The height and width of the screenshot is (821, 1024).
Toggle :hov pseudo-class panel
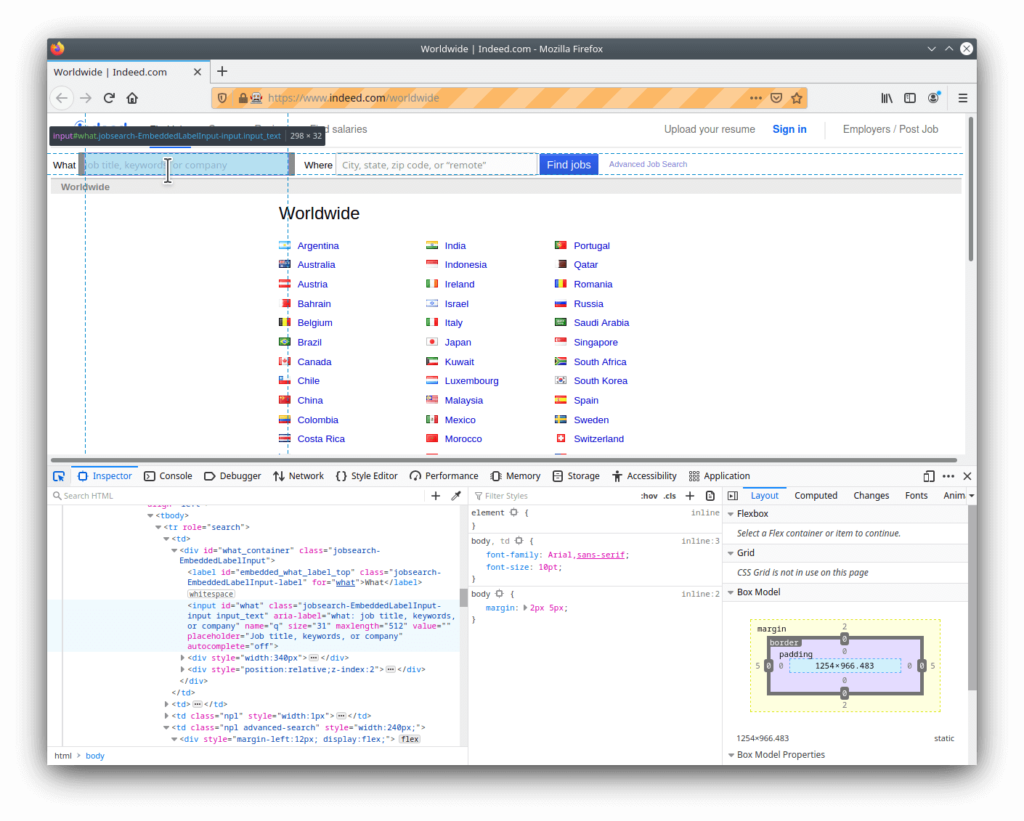(x=648, y=496)
